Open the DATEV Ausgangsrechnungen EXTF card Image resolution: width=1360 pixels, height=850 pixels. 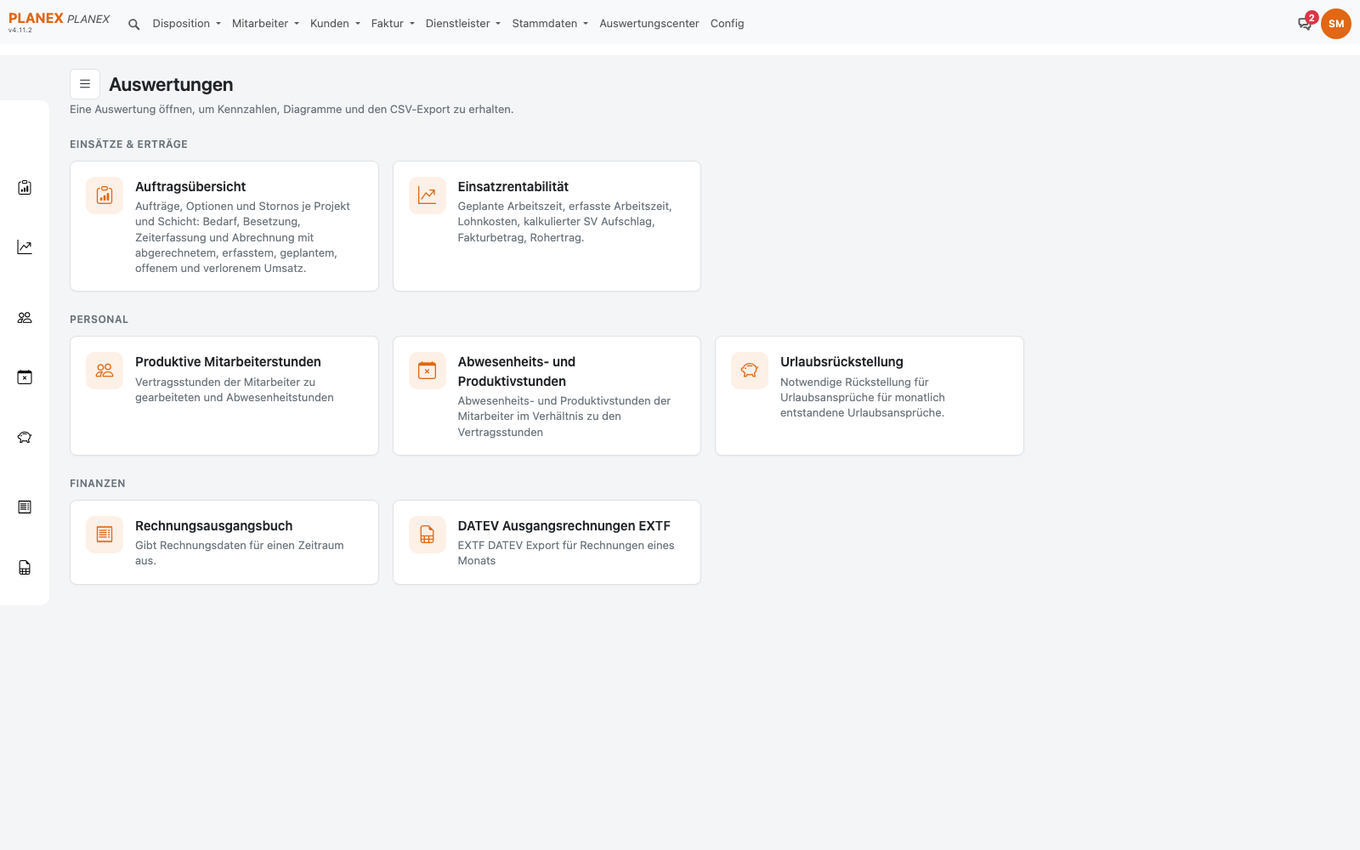[547, 542]
